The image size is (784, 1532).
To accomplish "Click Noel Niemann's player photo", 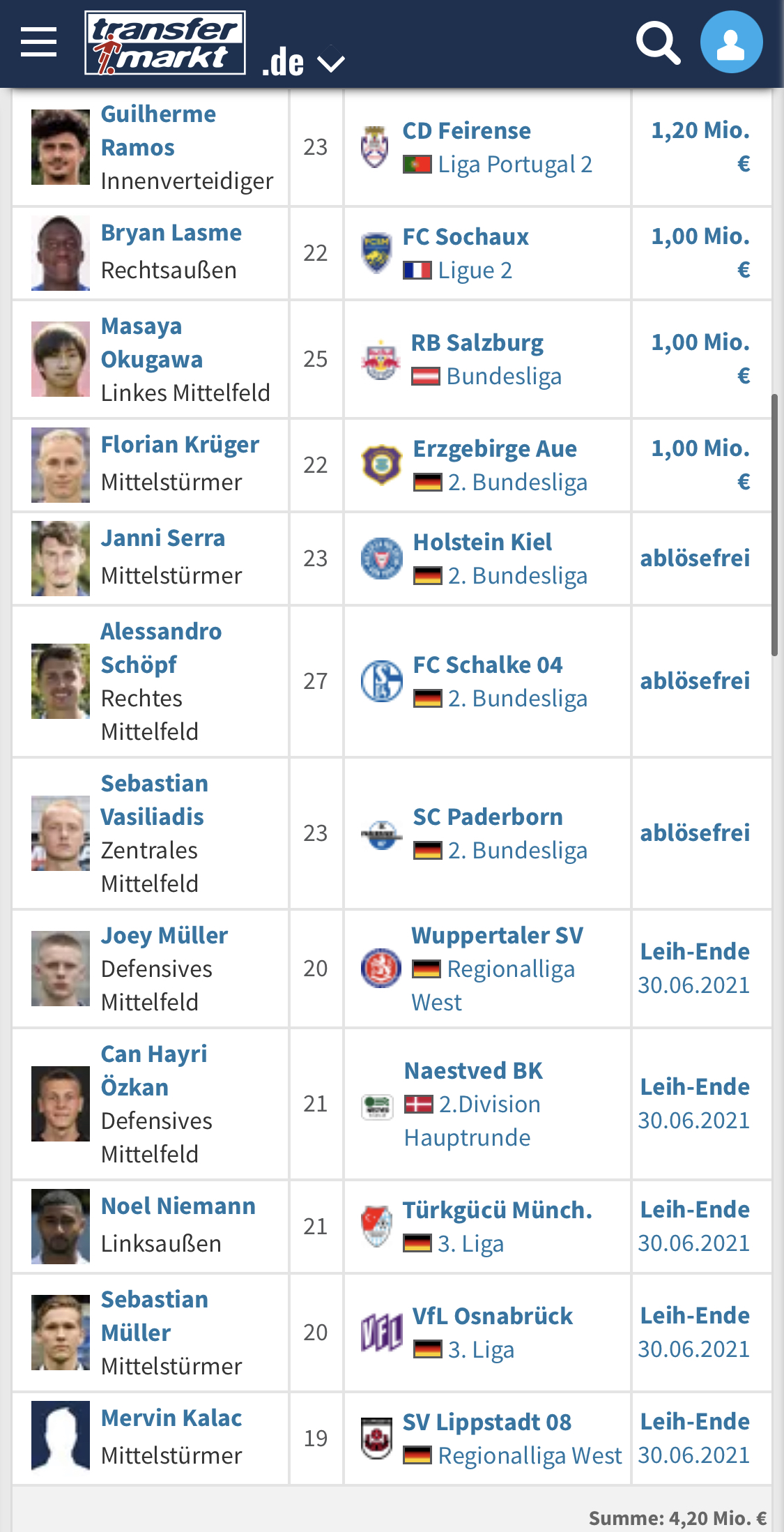I will coord(61,1227).
